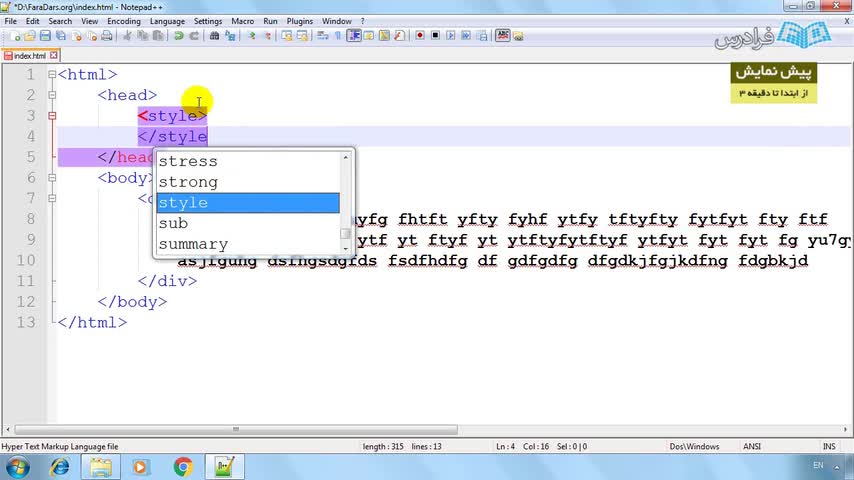Viewport: 854px width, 480px height.
Task: Toggle the Show Indent Guide button
Action: coord(354,36)
